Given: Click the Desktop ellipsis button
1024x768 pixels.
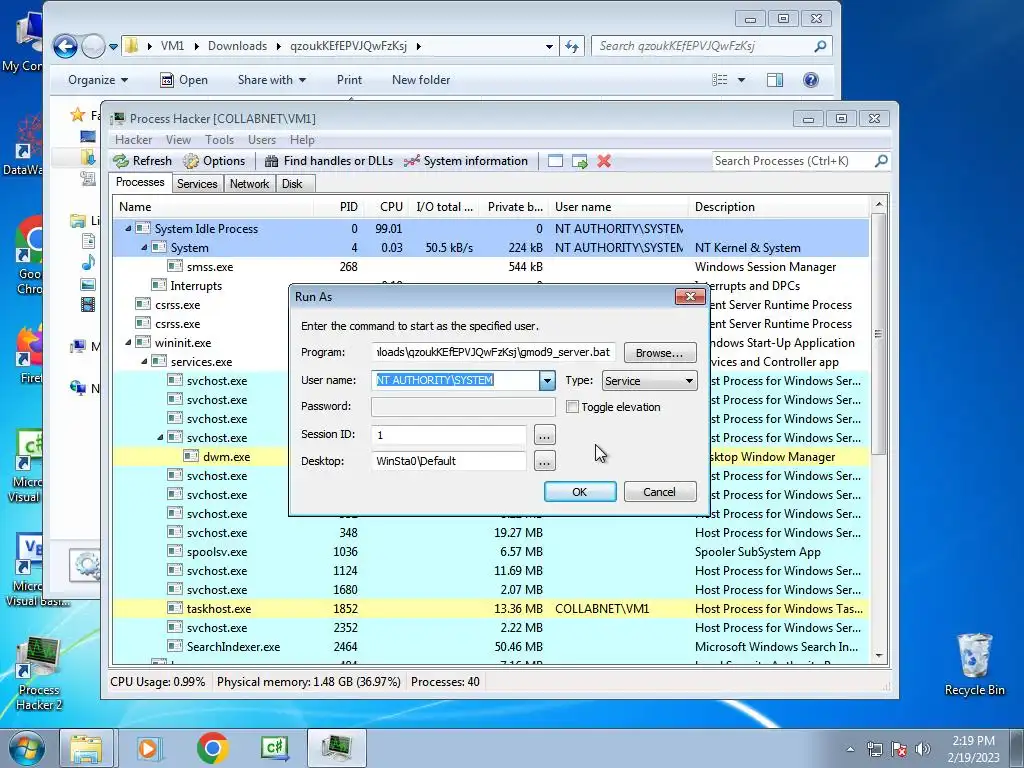Looking at the screenshot, I should point(545,462).
